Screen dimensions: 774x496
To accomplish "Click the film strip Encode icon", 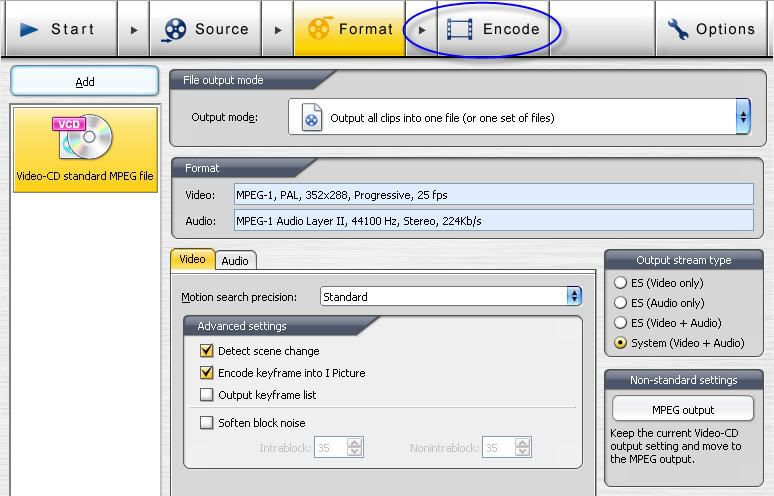I will point(460,29).
